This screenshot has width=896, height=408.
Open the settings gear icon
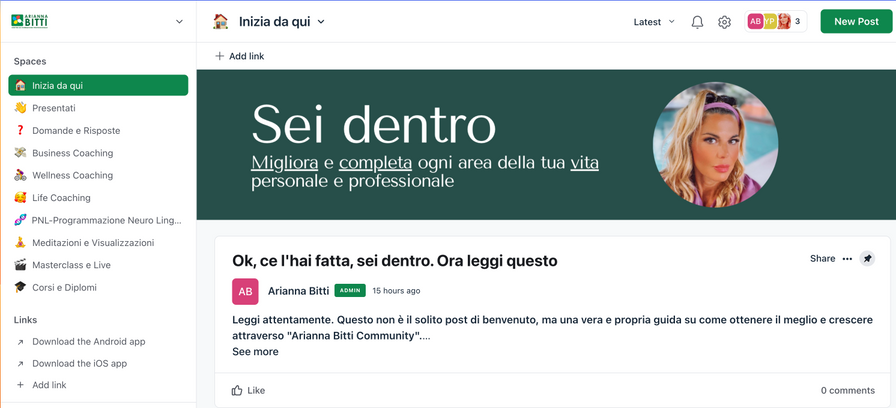[724, 22]
